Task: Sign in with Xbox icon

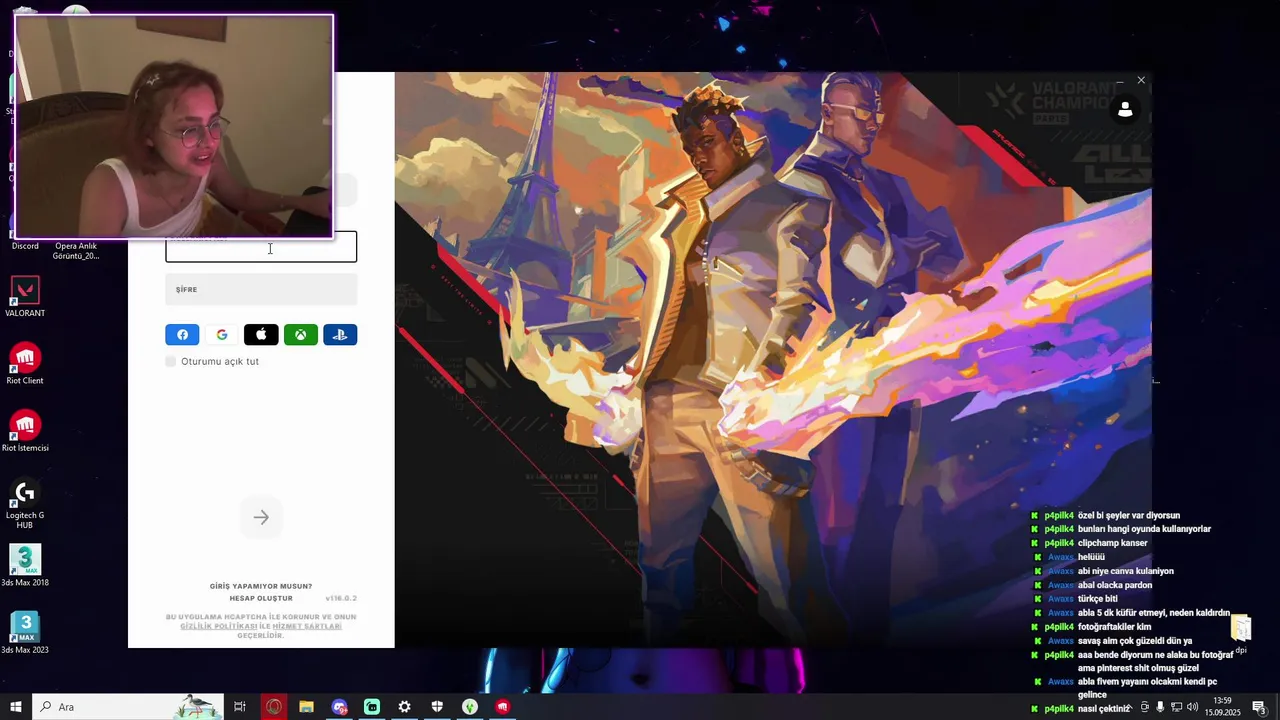Action: 300,335
